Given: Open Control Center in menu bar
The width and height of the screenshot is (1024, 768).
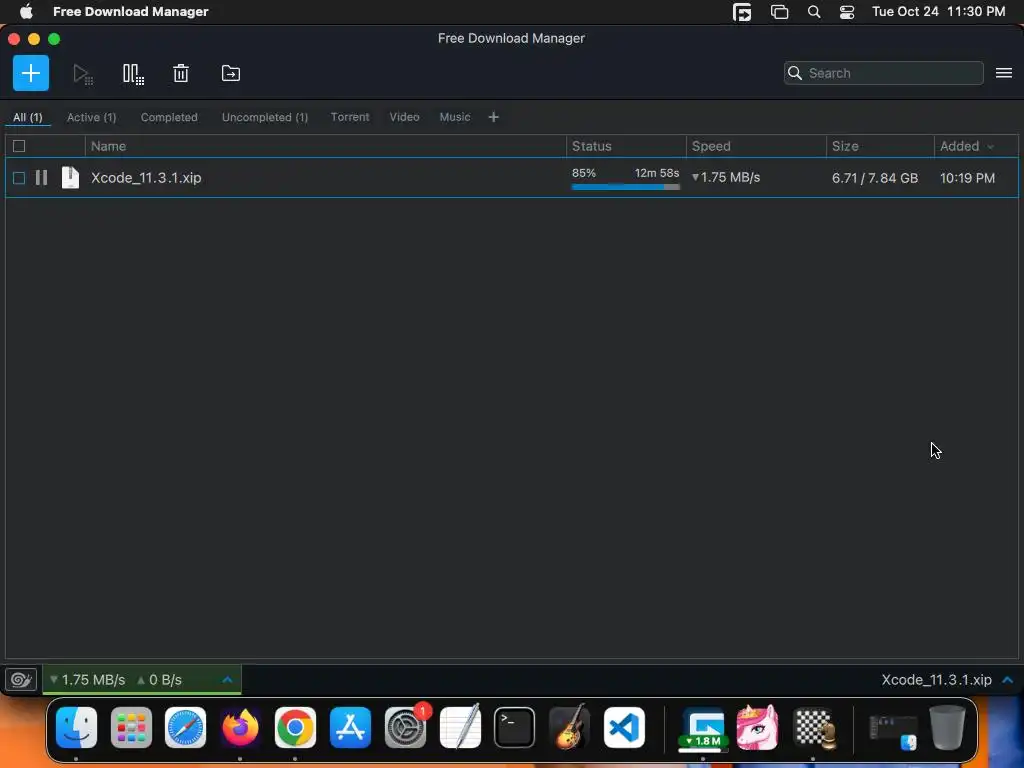Looking at the screenshot, I should (x=847, y=12).
